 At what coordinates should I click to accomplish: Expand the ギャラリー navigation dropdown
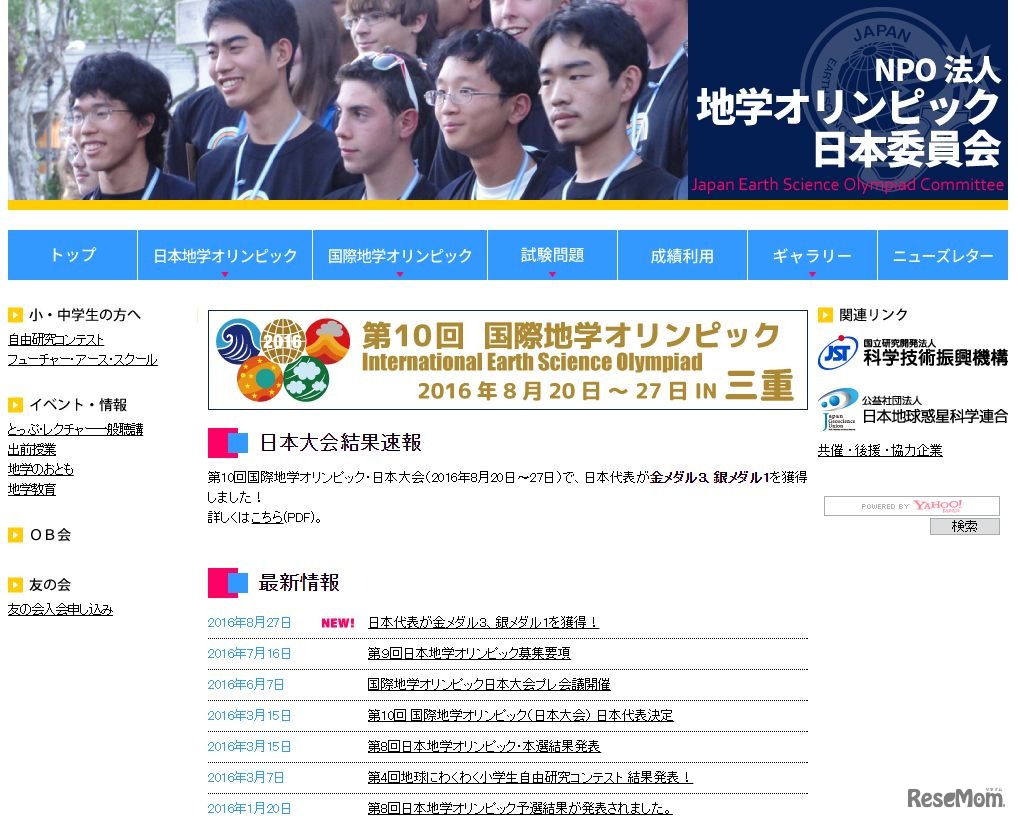[x=811, y=255]
